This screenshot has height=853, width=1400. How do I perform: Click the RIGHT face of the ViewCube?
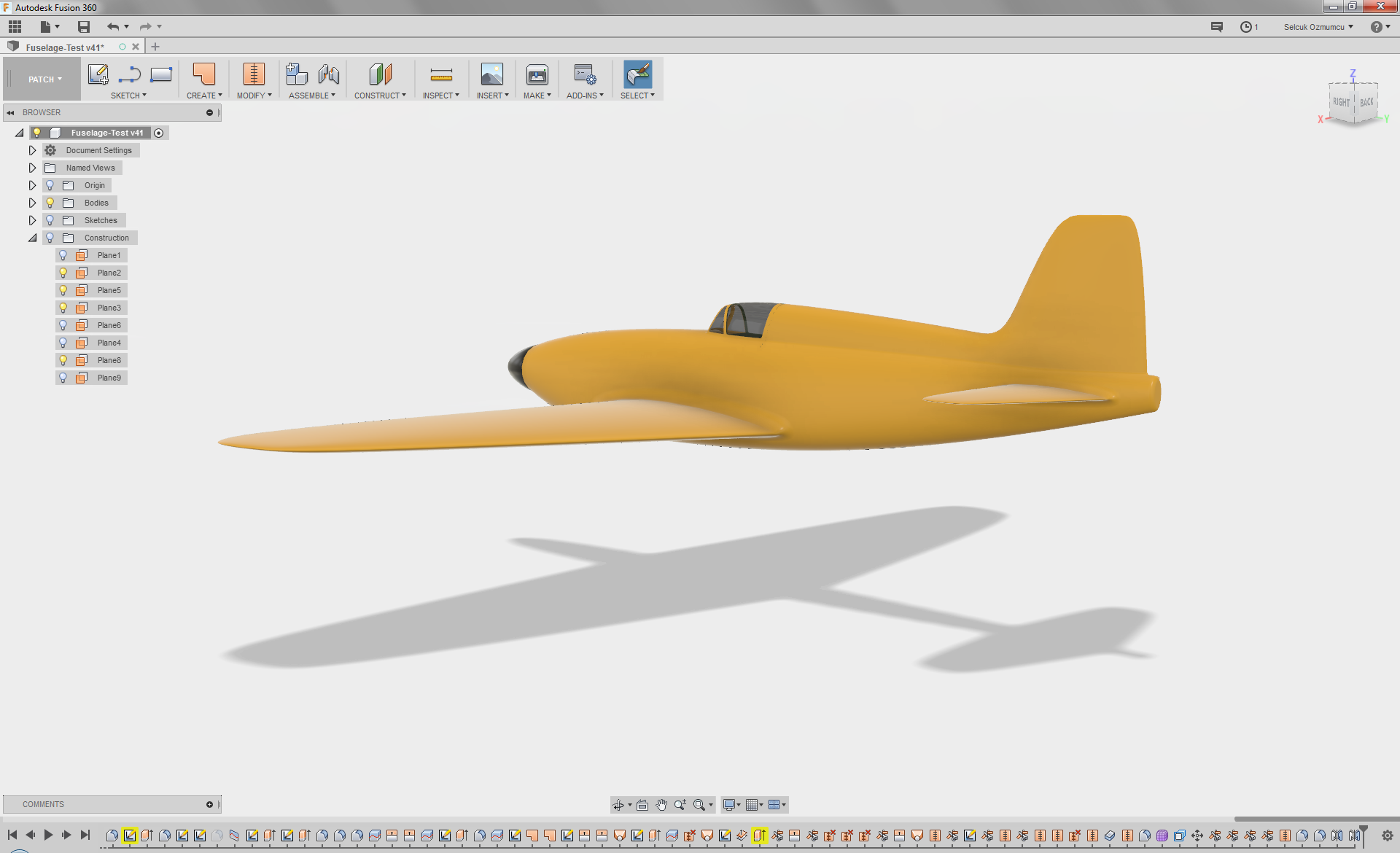coord(1341,103)
